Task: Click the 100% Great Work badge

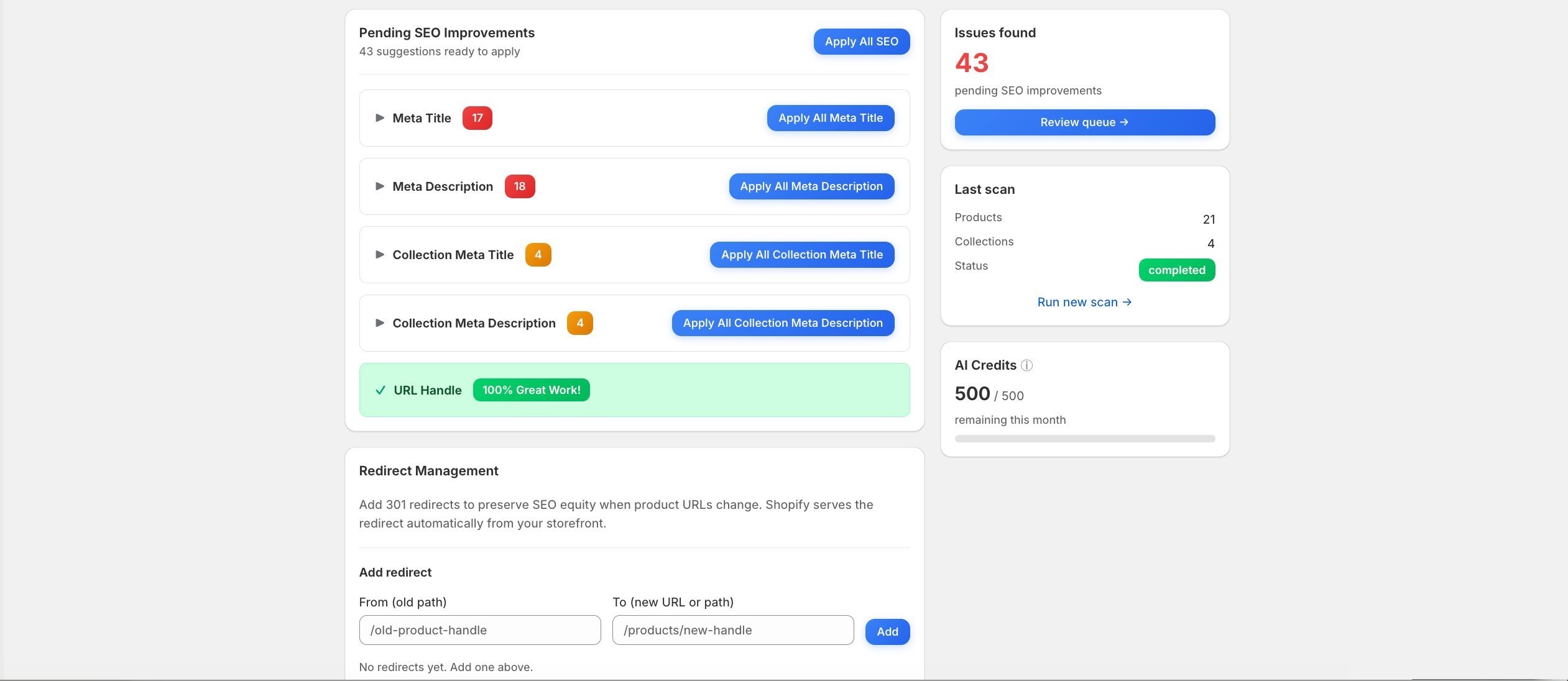Action: (x=530, y=390)
